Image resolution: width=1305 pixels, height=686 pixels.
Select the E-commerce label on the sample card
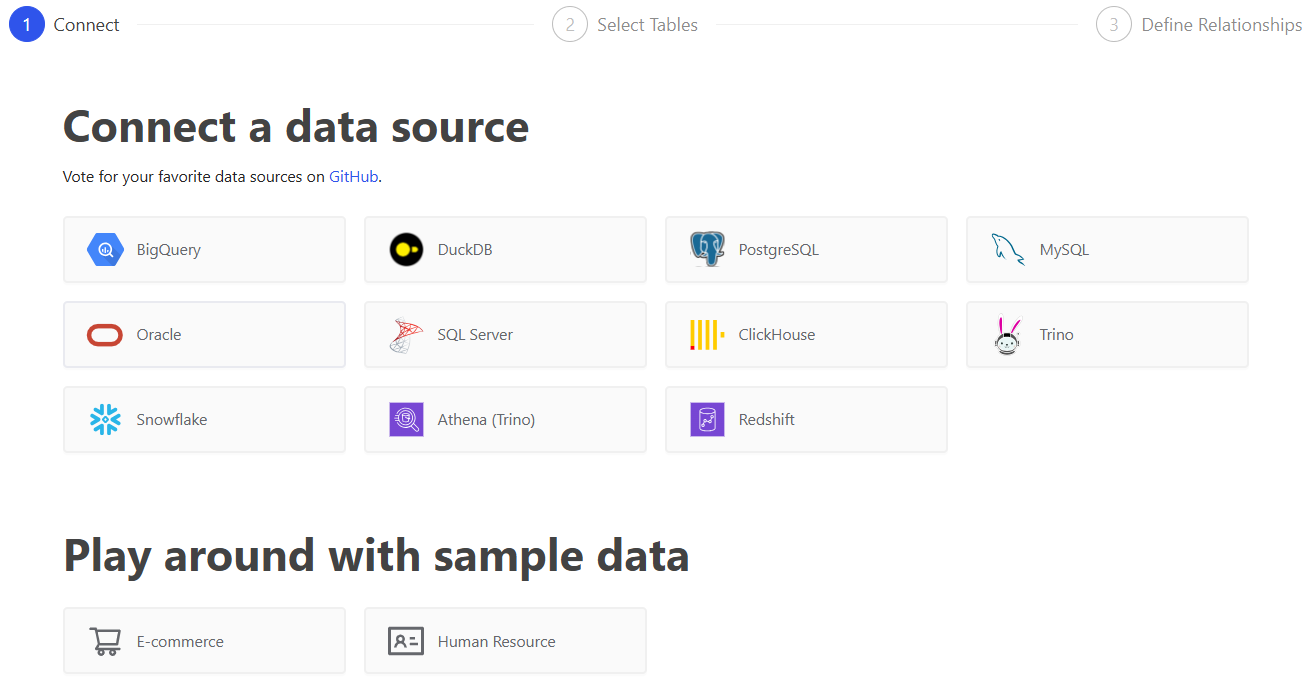click(x=180, y=642)
